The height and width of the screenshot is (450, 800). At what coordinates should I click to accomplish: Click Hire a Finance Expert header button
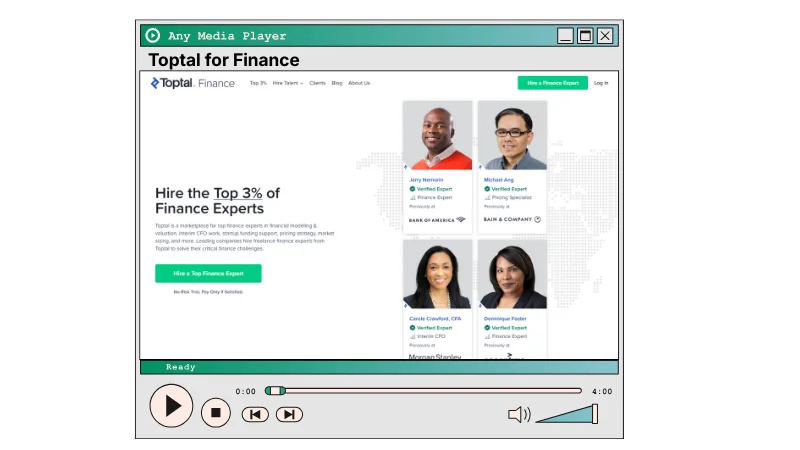click(553, 83)
